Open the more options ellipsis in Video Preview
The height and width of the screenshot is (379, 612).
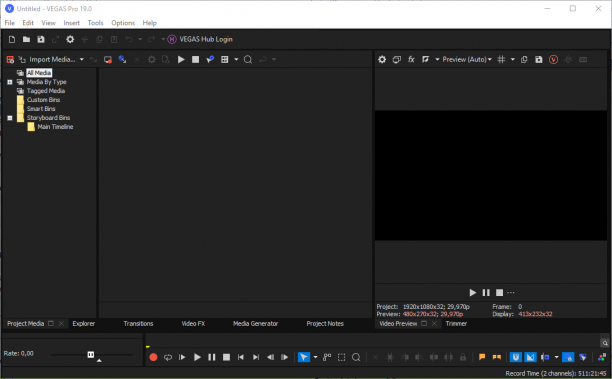point(511,292)
